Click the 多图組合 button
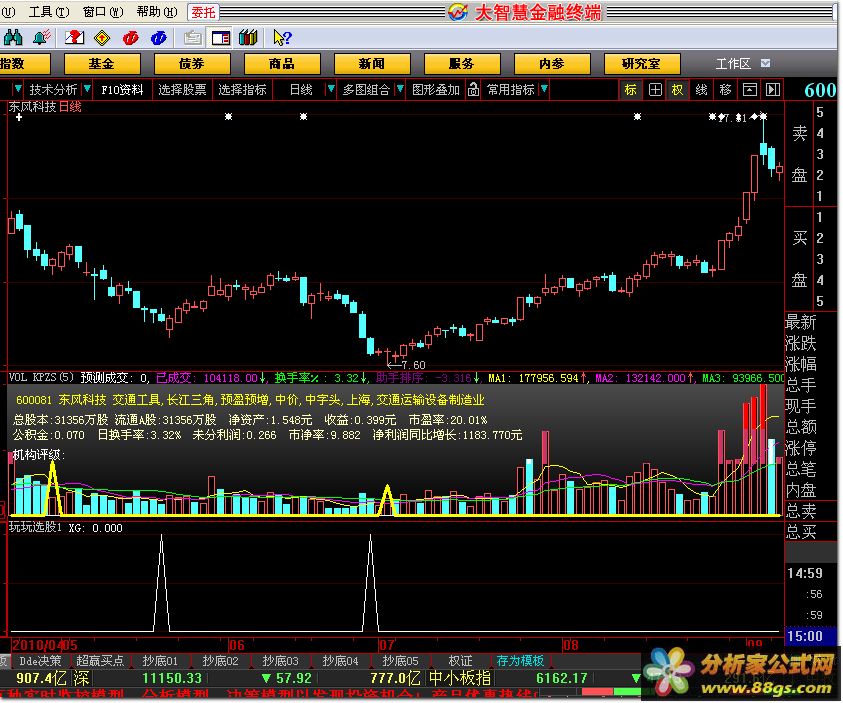 [x=366, y=90]
